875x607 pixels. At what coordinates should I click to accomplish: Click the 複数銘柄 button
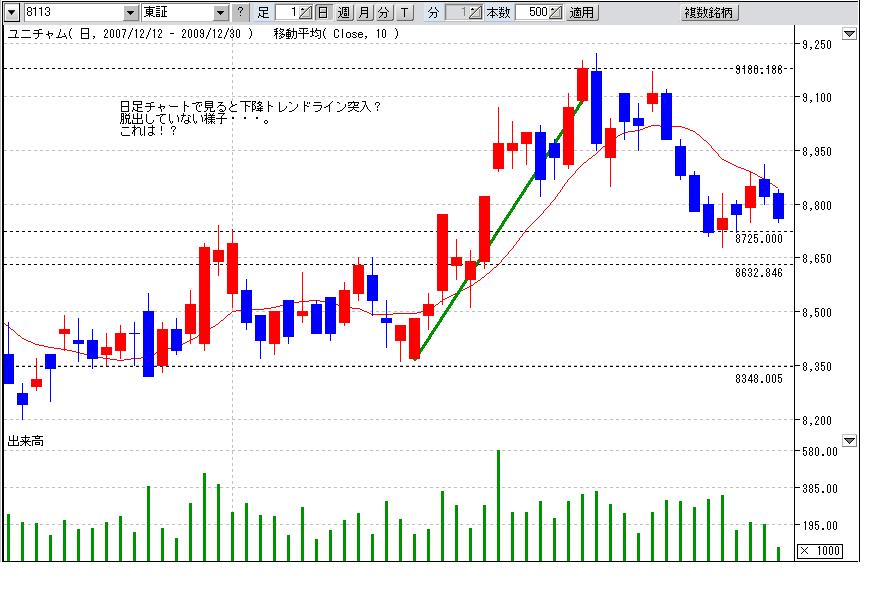709,12
